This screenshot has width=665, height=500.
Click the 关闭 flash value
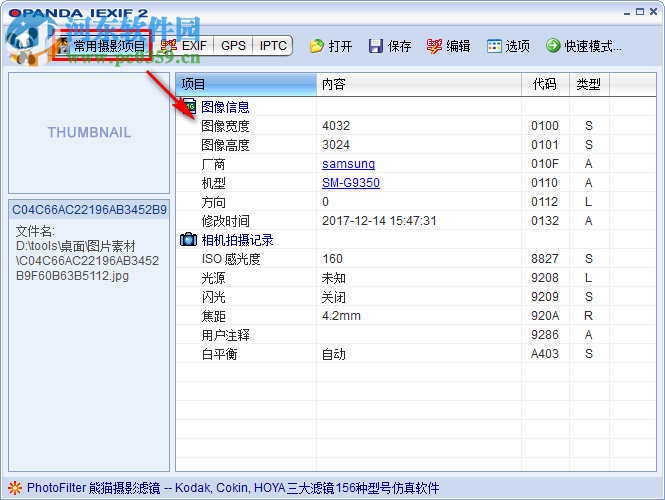[334, 297]
